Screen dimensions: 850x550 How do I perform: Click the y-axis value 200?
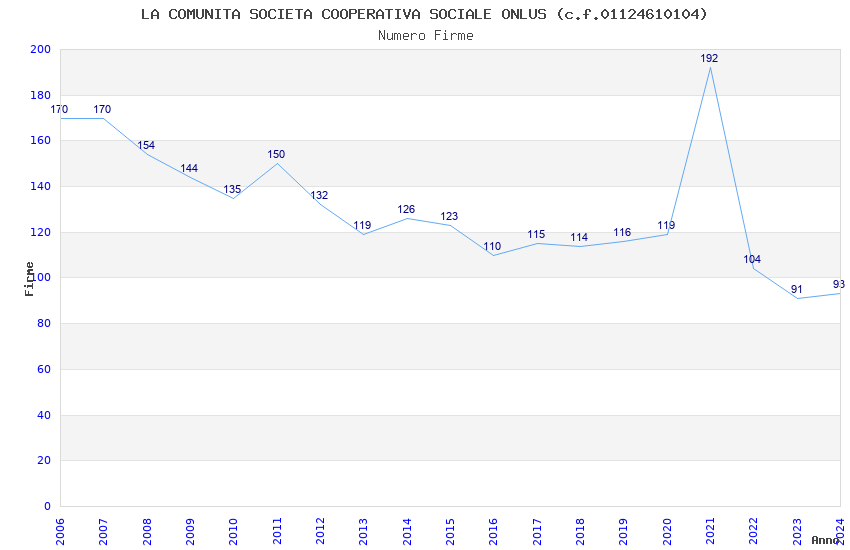coord(40,49)
